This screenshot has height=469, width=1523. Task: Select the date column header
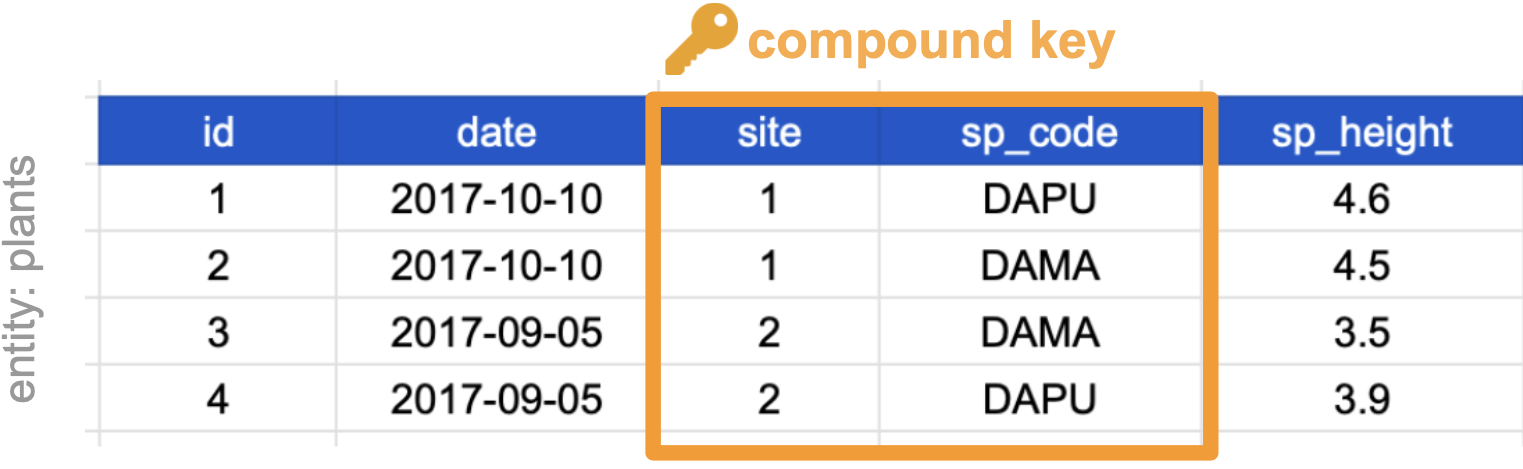[x=496, y=132]
